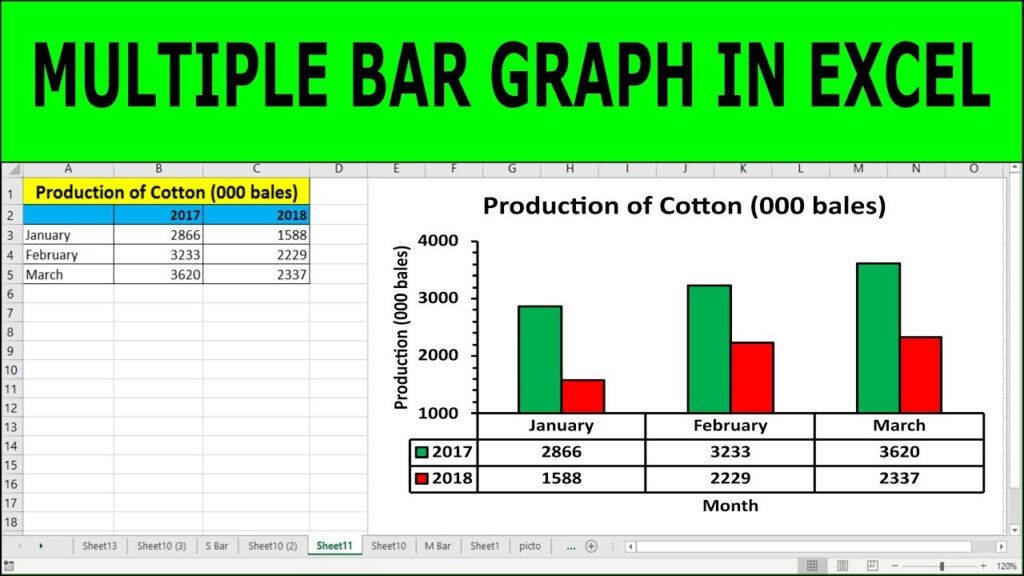Click the Month horizontal axis title
The image size is (1024, 576).
coord(730,505)
